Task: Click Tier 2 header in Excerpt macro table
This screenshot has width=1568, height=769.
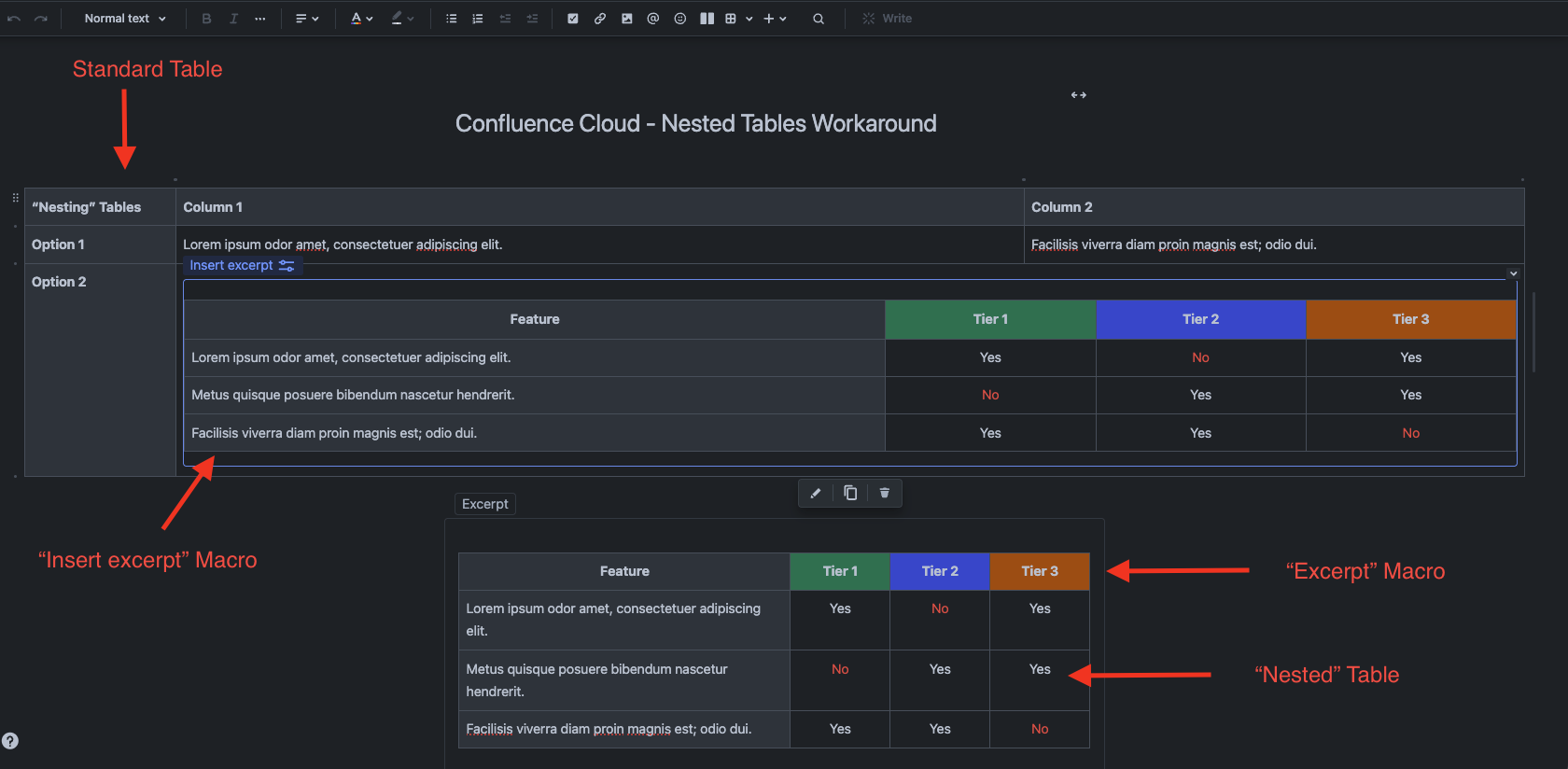Action: click(x=940, y=571)
